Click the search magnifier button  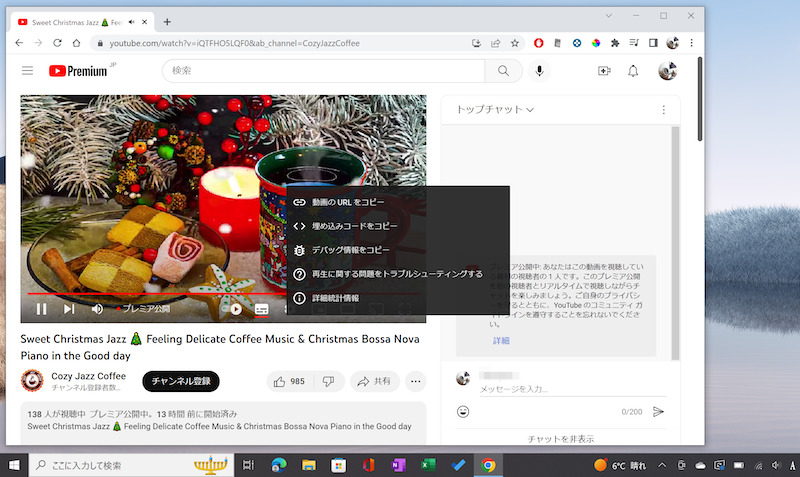click(503, 71)
